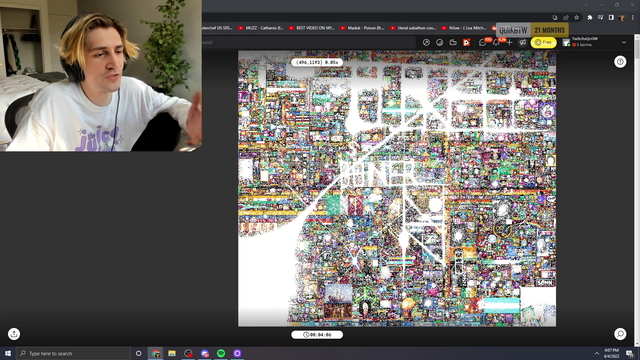Viewport: 640px width, 360px height.
Task: Click the r/place share upload button
Action: tap(14, 334)
